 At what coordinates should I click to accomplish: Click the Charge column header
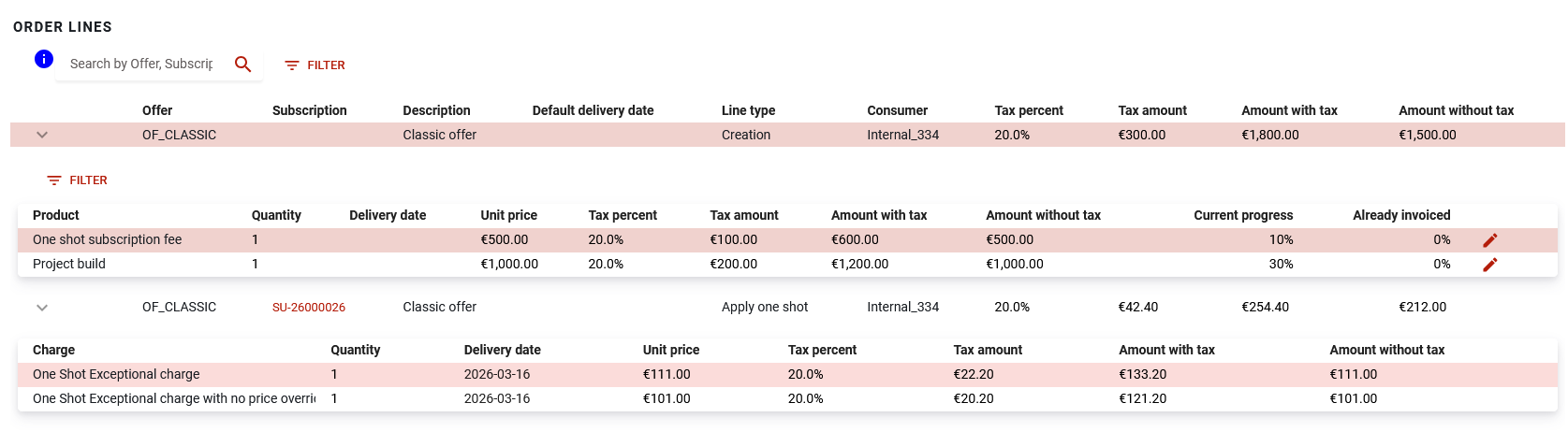click(53, 350)
